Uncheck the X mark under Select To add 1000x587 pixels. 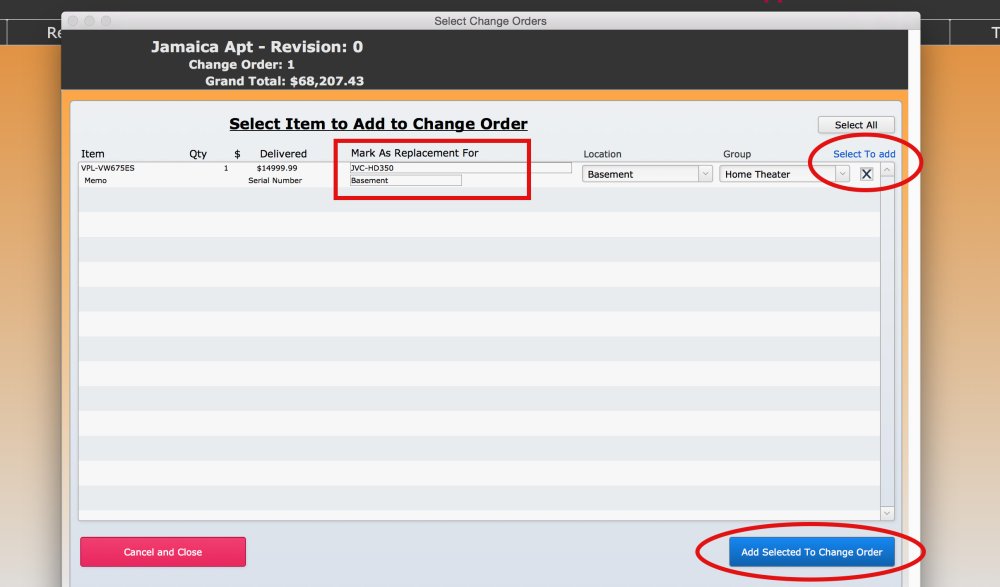point(866,173)
